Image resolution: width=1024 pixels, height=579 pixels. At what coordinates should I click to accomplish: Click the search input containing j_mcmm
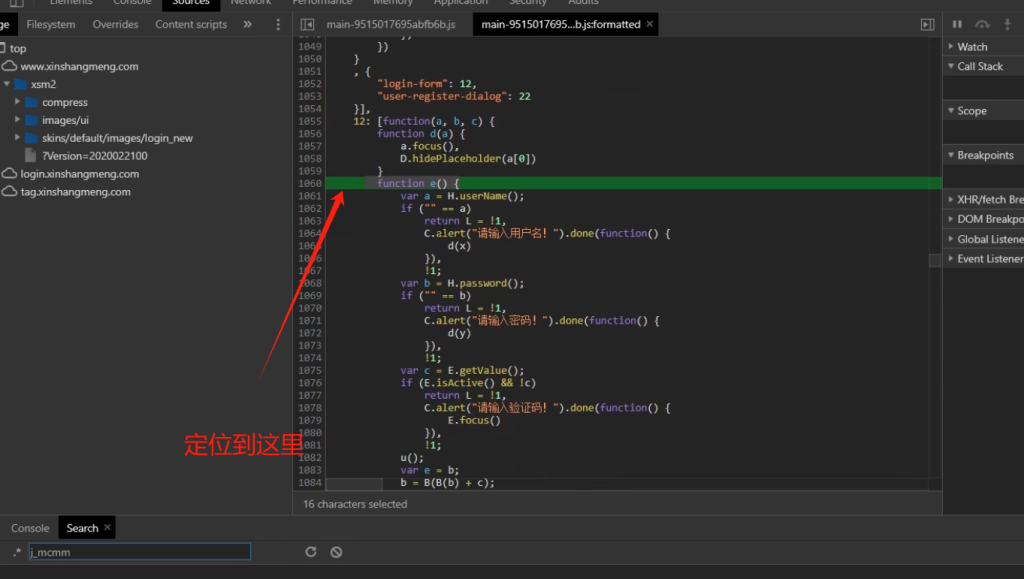click(139, 552)
